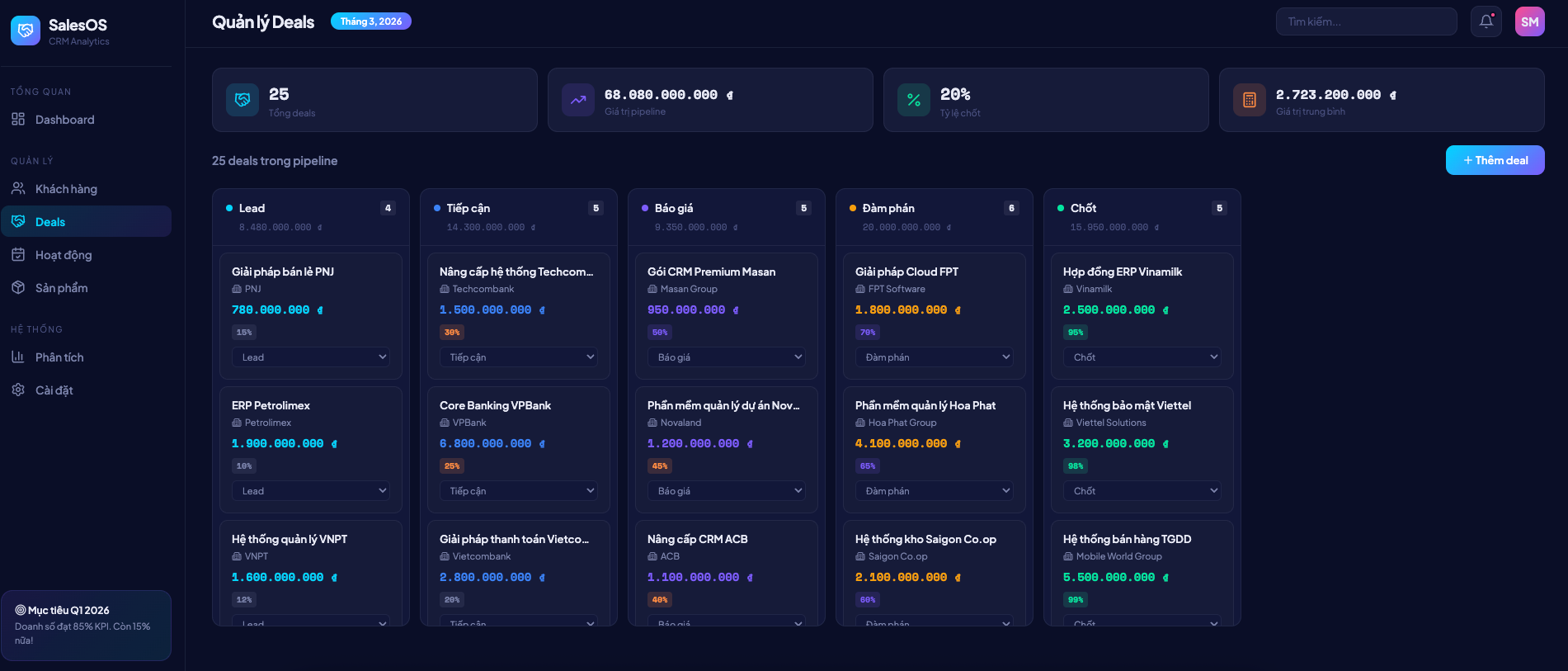Click the company icon beside FPT Software

[860, 290]
